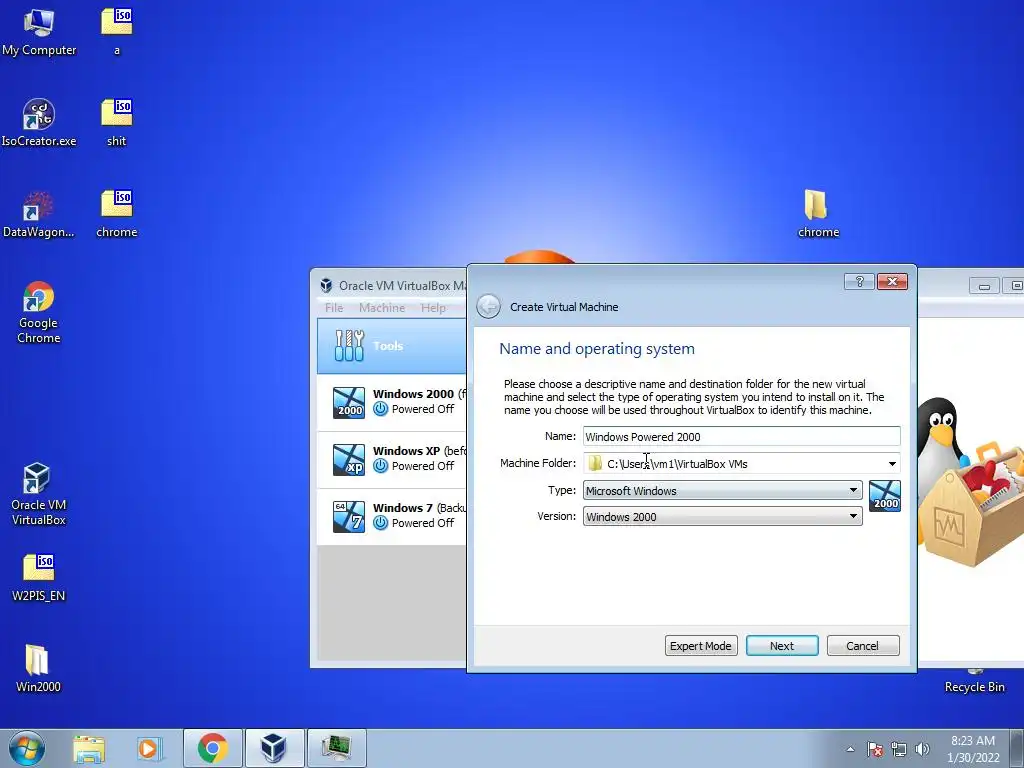Select the Windows 2000 VM entry
This screenshot has width=1024, height=768.
(x=392, y=402)
